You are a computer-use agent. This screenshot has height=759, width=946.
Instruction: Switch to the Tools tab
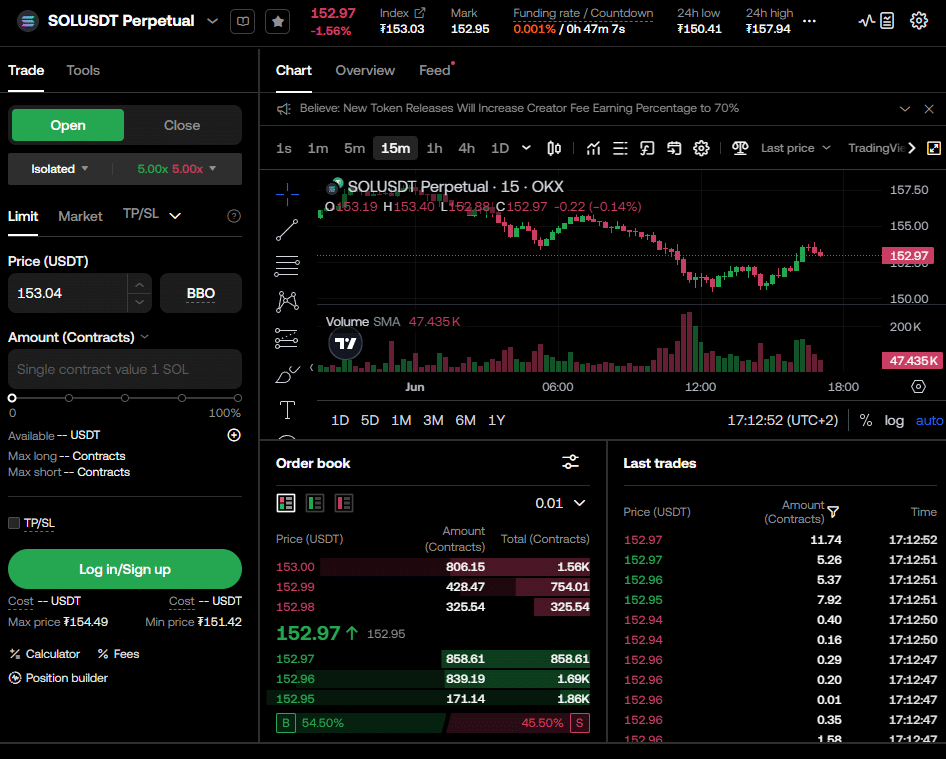coord(83,71)
